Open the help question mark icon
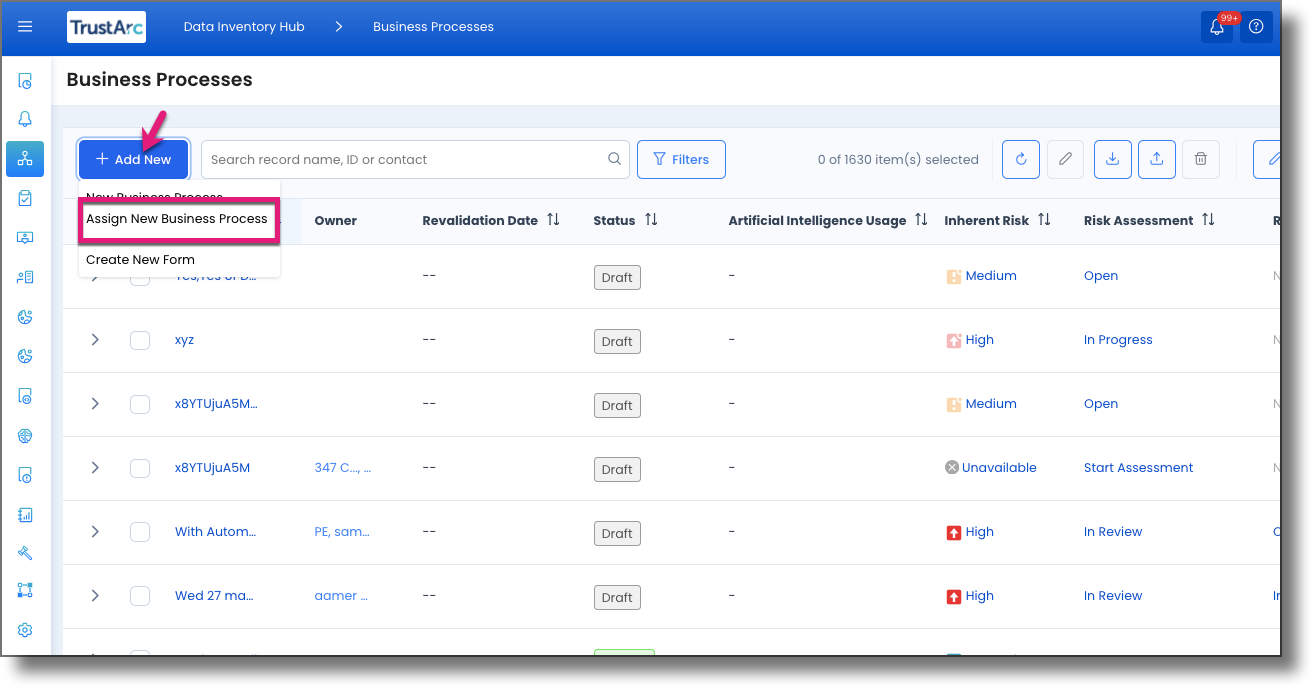 (x=1257, y=27)
